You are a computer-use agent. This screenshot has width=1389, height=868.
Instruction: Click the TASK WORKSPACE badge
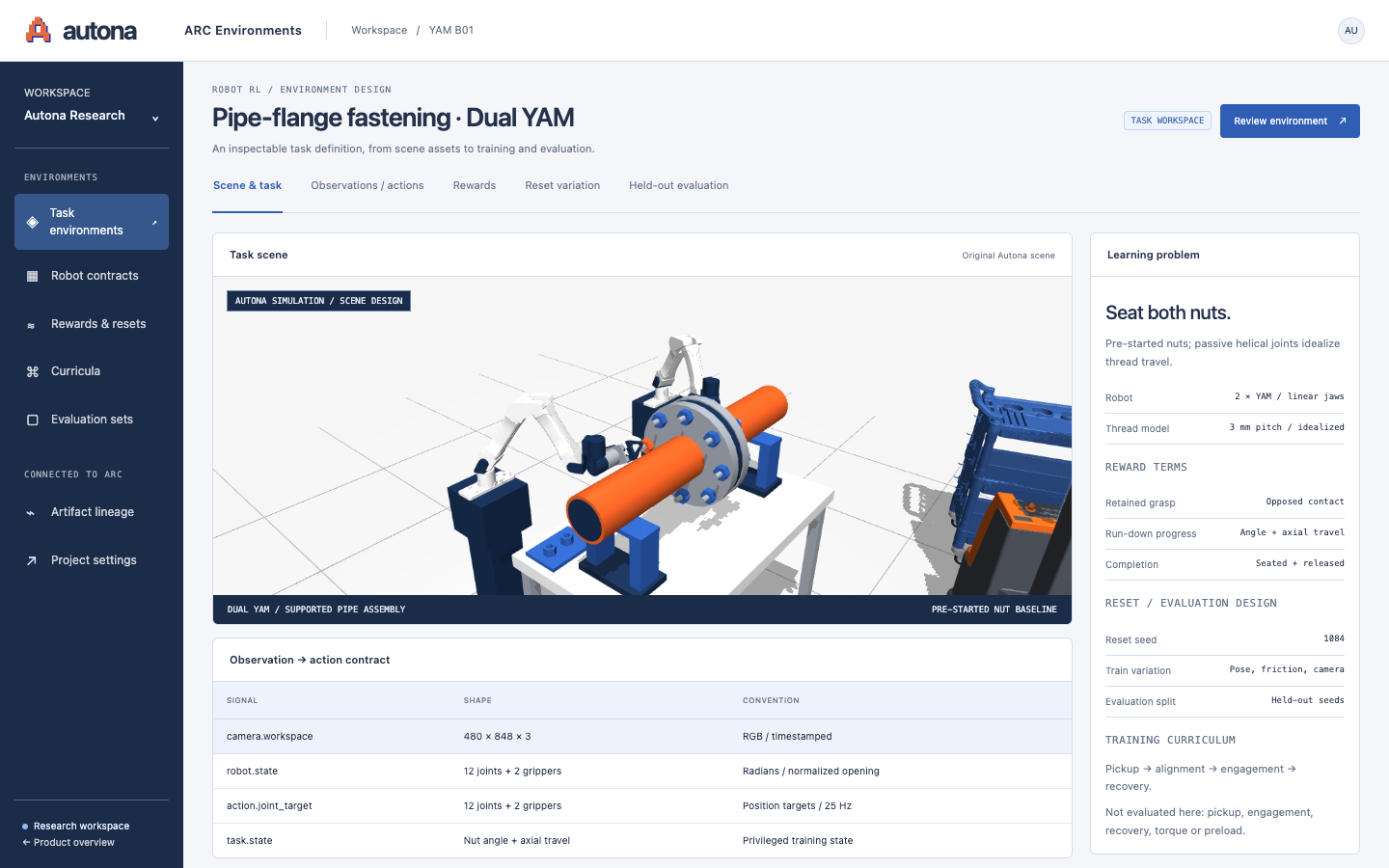click(1167, 121)
